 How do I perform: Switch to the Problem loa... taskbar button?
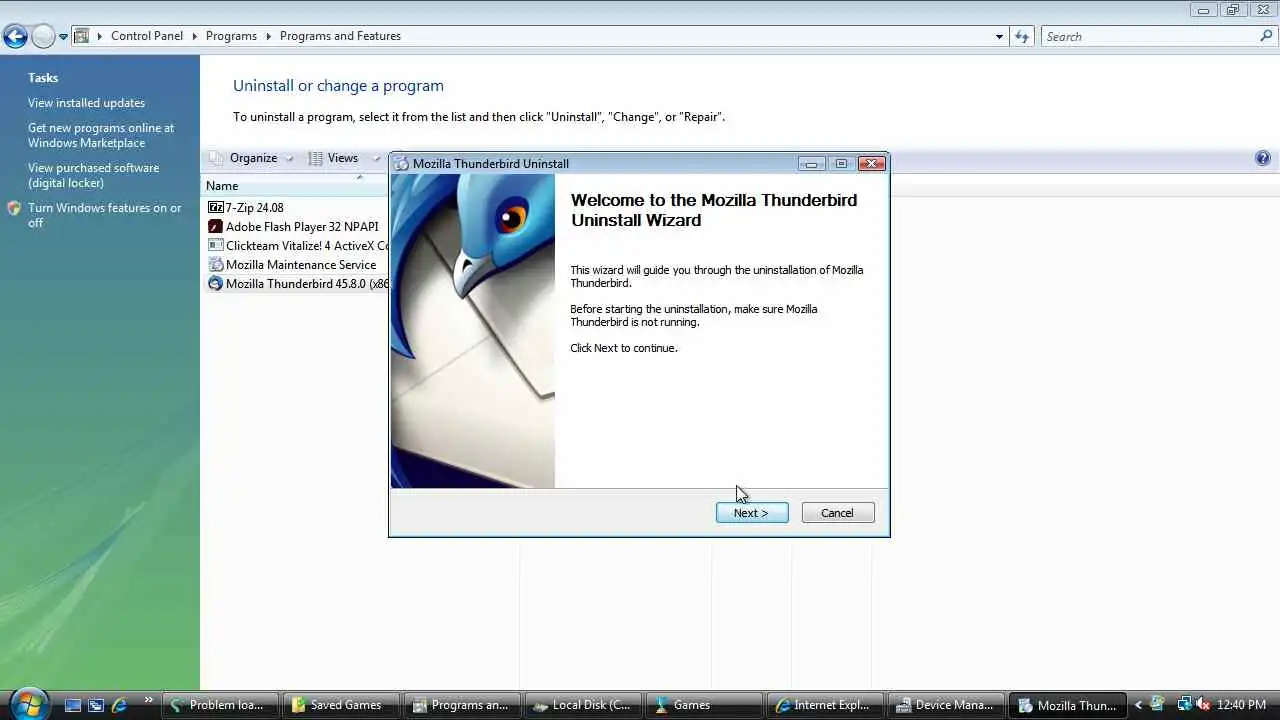pyautogui.click(x=220, y=705)
